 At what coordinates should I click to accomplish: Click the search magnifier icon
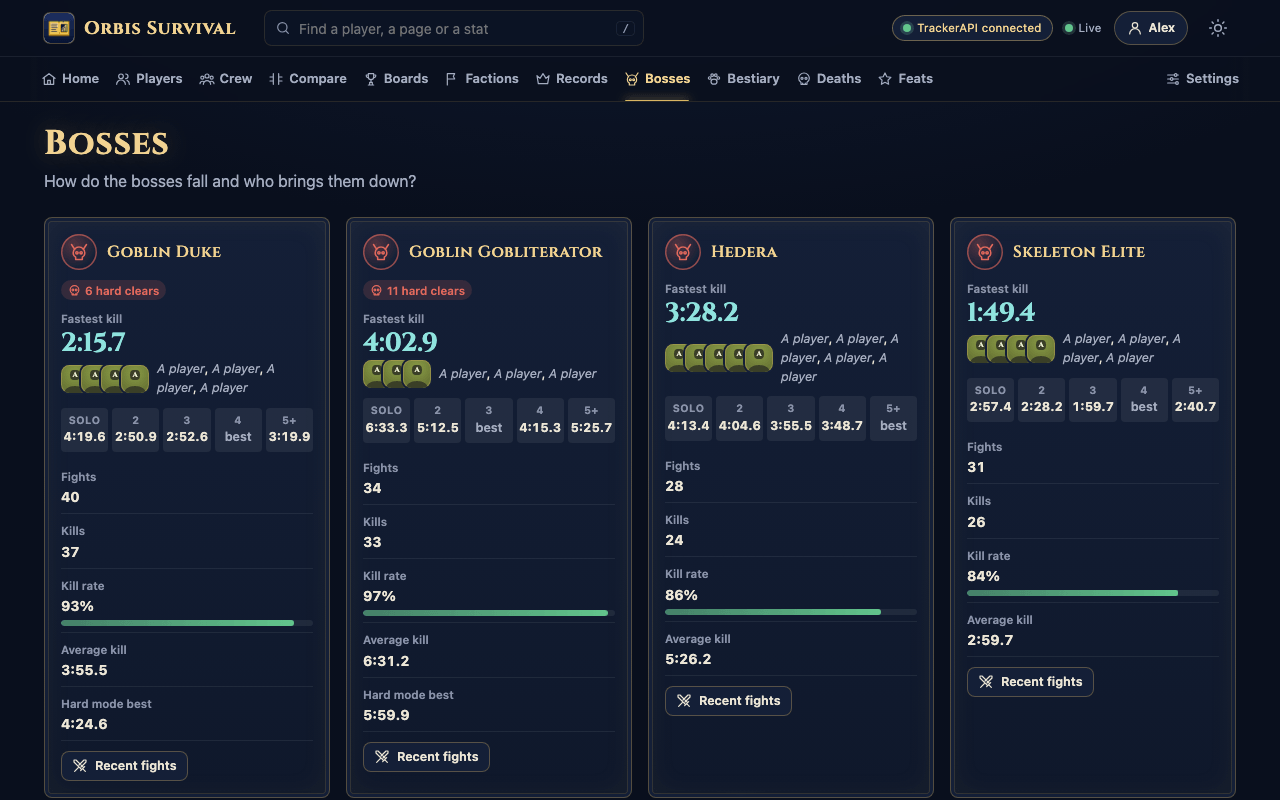click(x=283, y=29)
